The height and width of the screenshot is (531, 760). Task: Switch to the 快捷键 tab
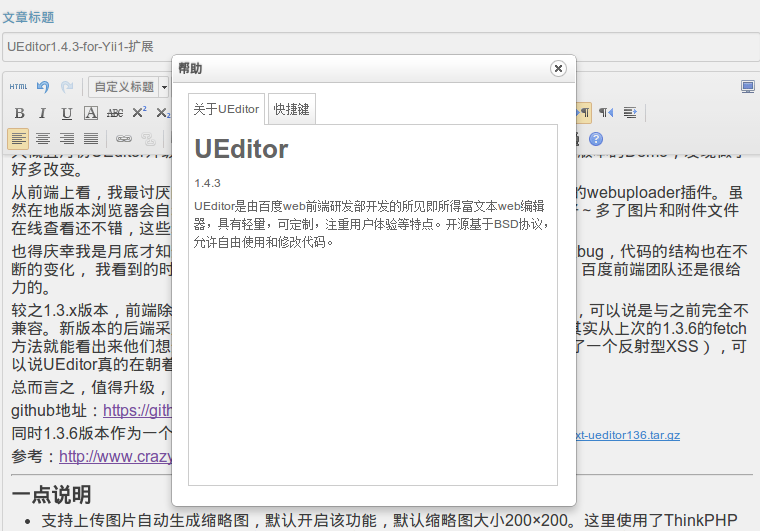[x=291, y=109]
